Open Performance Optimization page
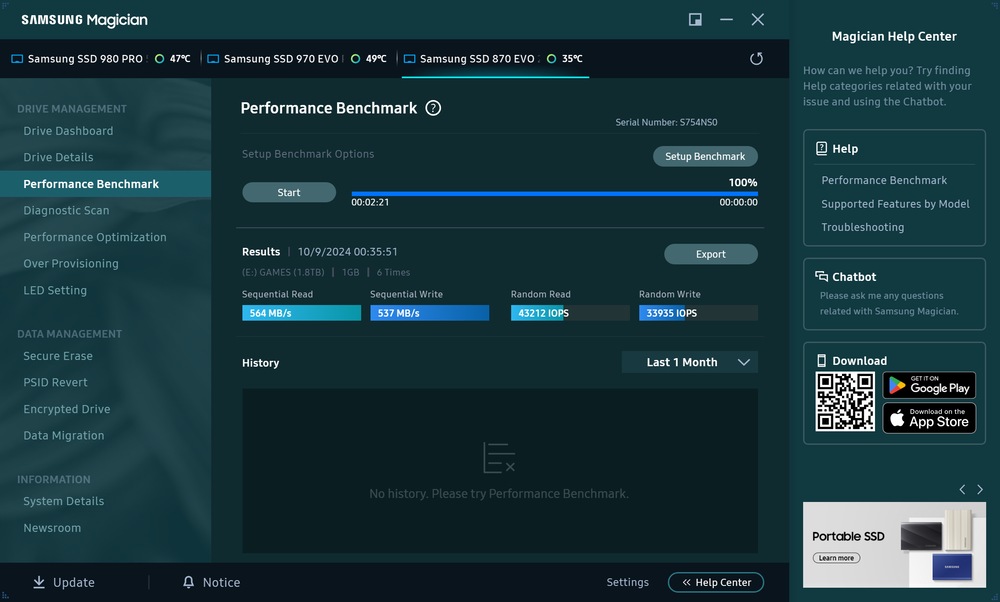 [x=95, y=237]
